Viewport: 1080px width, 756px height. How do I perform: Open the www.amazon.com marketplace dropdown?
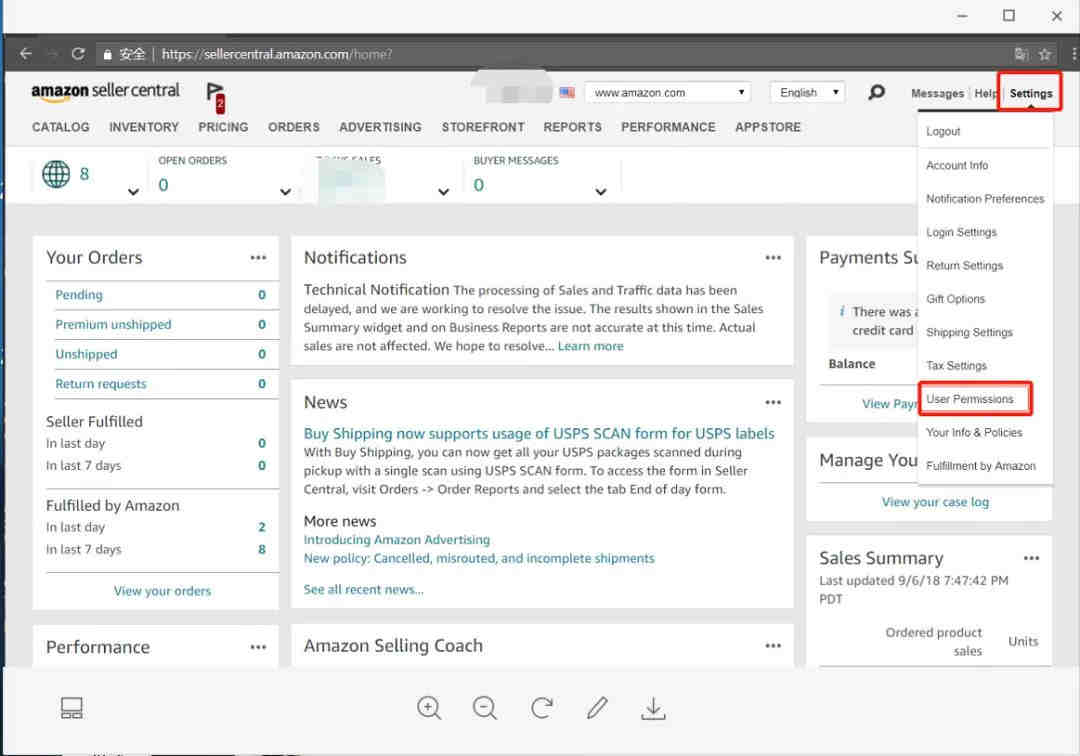coord(667,93)
